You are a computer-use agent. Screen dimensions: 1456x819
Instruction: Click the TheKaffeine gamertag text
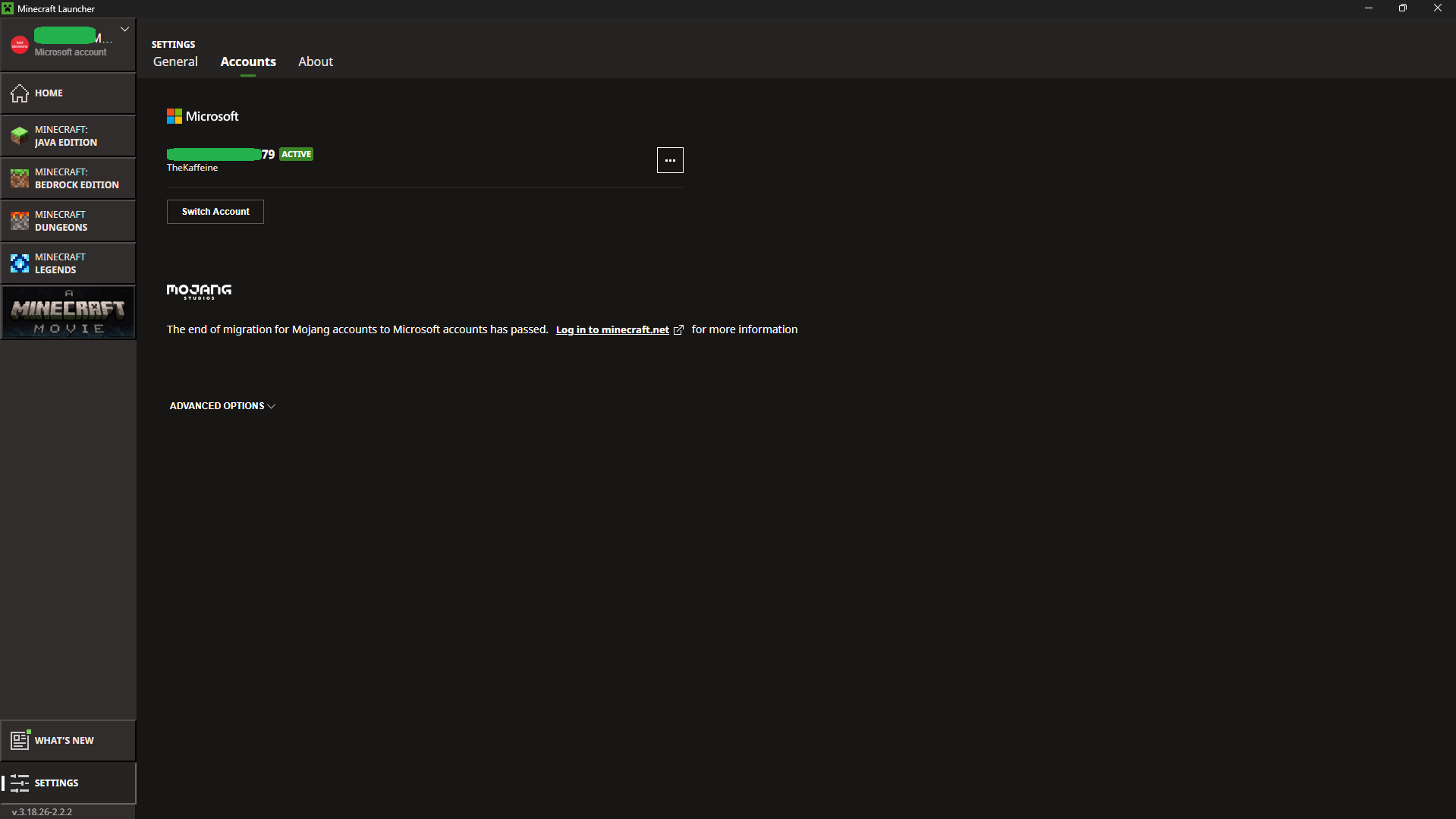click(x=193, y=168)
